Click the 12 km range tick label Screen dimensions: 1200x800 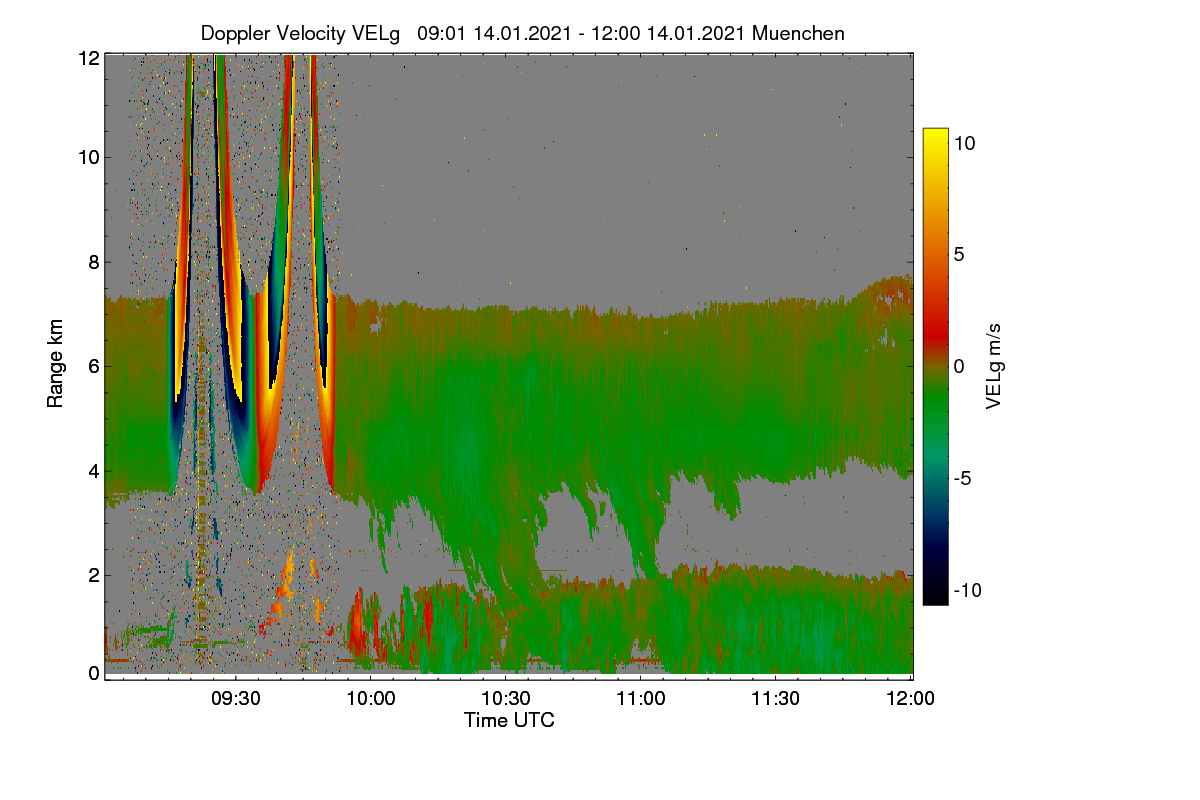tap(88, 58)
